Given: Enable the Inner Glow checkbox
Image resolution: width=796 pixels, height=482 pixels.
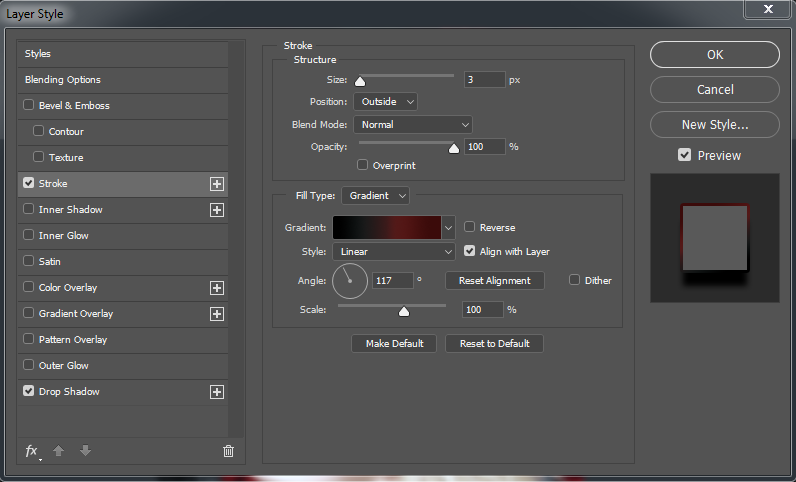Looking at the screenshot, I should tap(29, 235).
